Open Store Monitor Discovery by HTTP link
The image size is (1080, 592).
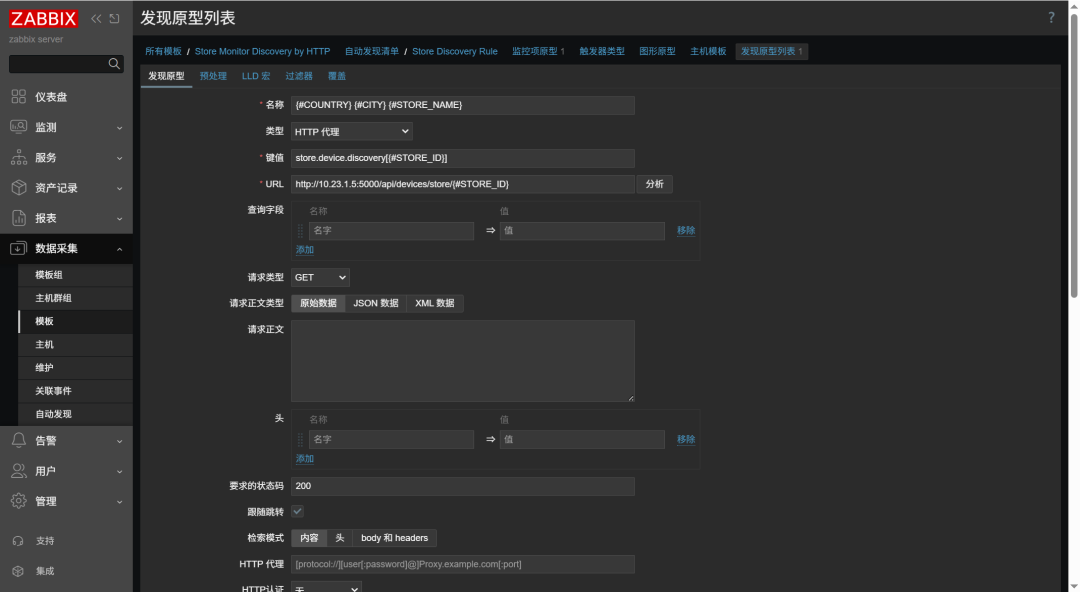pos(262,52)
